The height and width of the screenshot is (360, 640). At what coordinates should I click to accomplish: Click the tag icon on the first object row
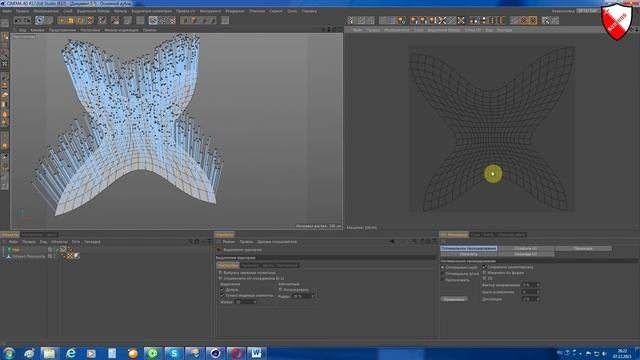tap(63, 249)
